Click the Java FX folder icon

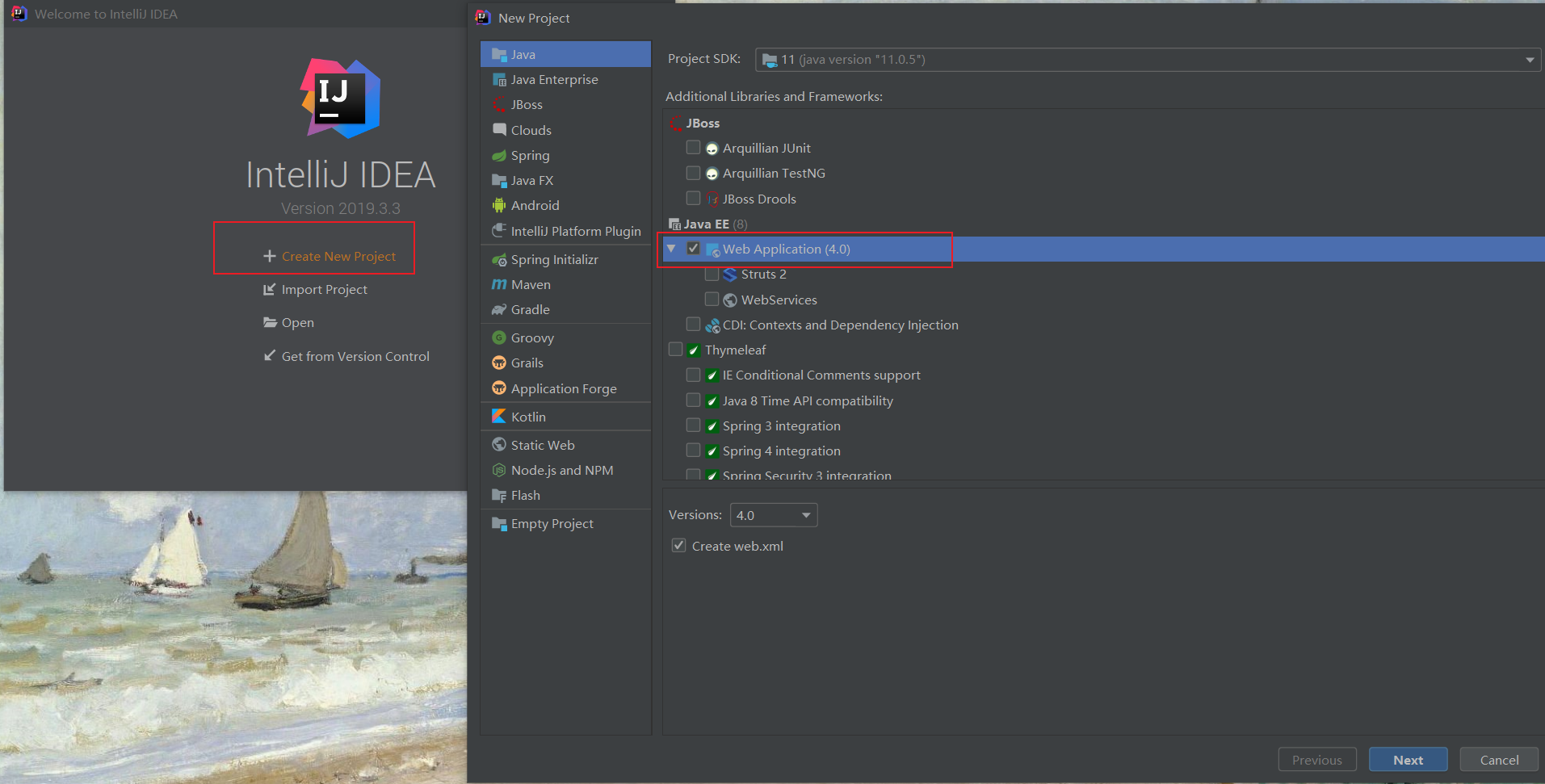499,181
